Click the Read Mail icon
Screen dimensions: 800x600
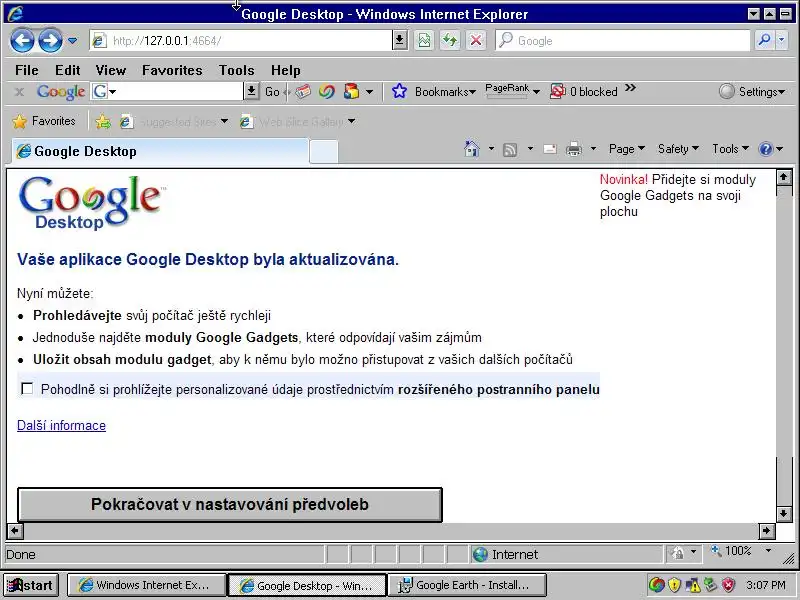click(x=550, y=149)
